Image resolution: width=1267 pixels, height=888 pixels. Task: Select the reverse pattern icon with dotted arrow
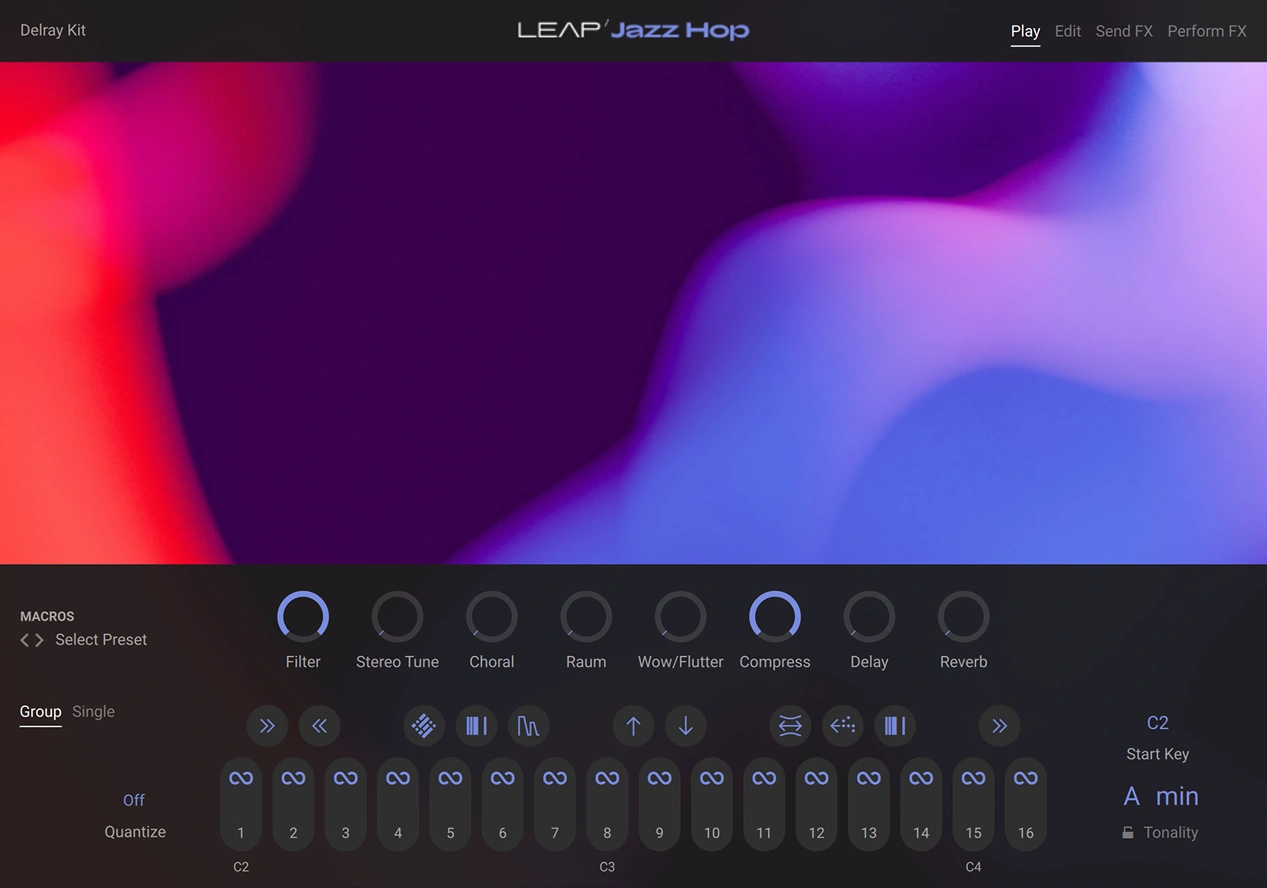click(x=842, y=726)
